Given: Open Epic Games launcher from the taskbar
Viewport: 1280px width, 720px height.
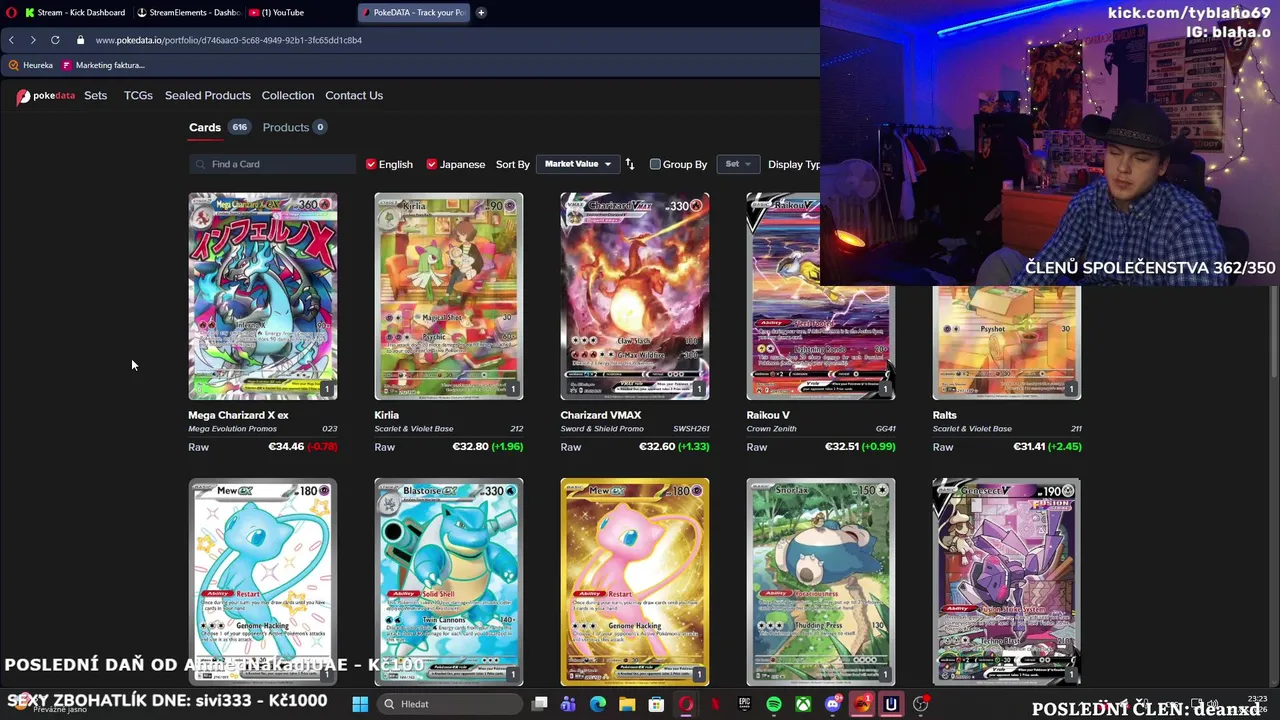Looking at the screenshot, I should click(745, 704).
